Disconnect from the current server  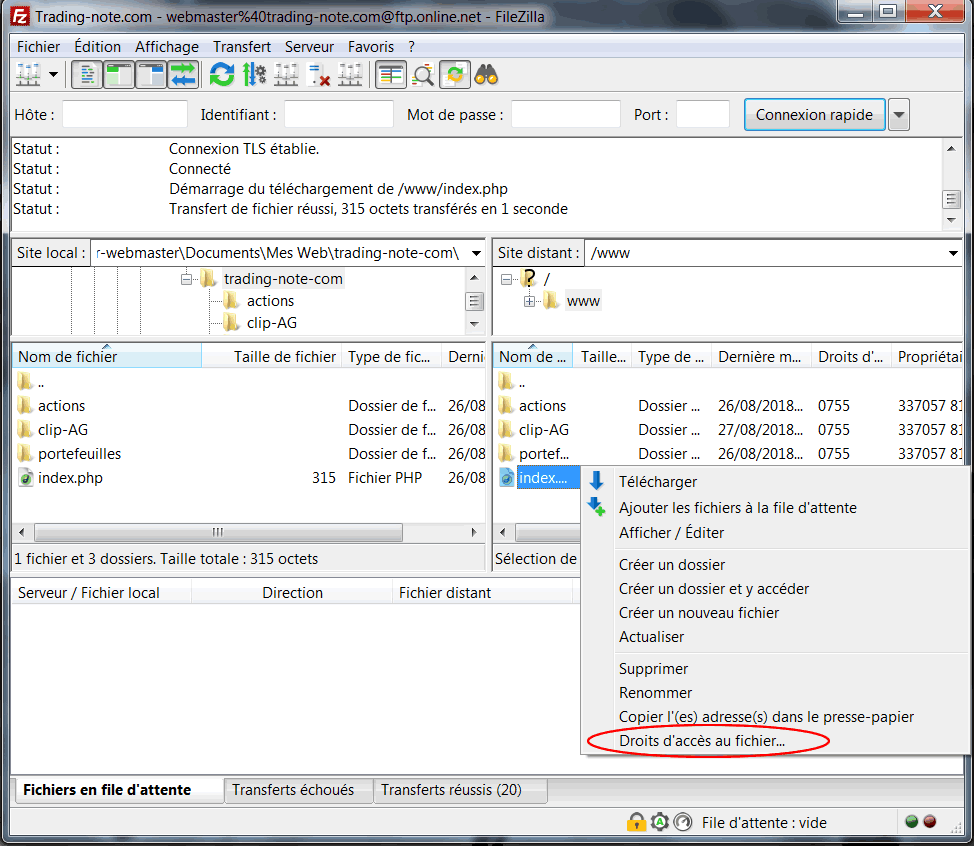(319, 75)
